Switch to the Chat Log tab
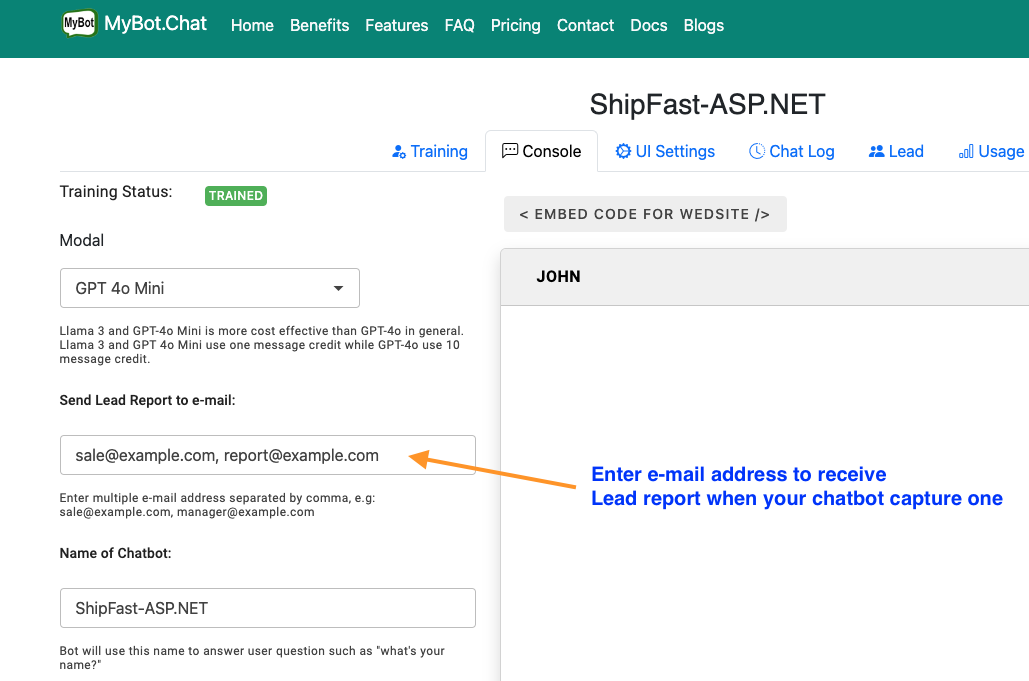 [792, 151]
